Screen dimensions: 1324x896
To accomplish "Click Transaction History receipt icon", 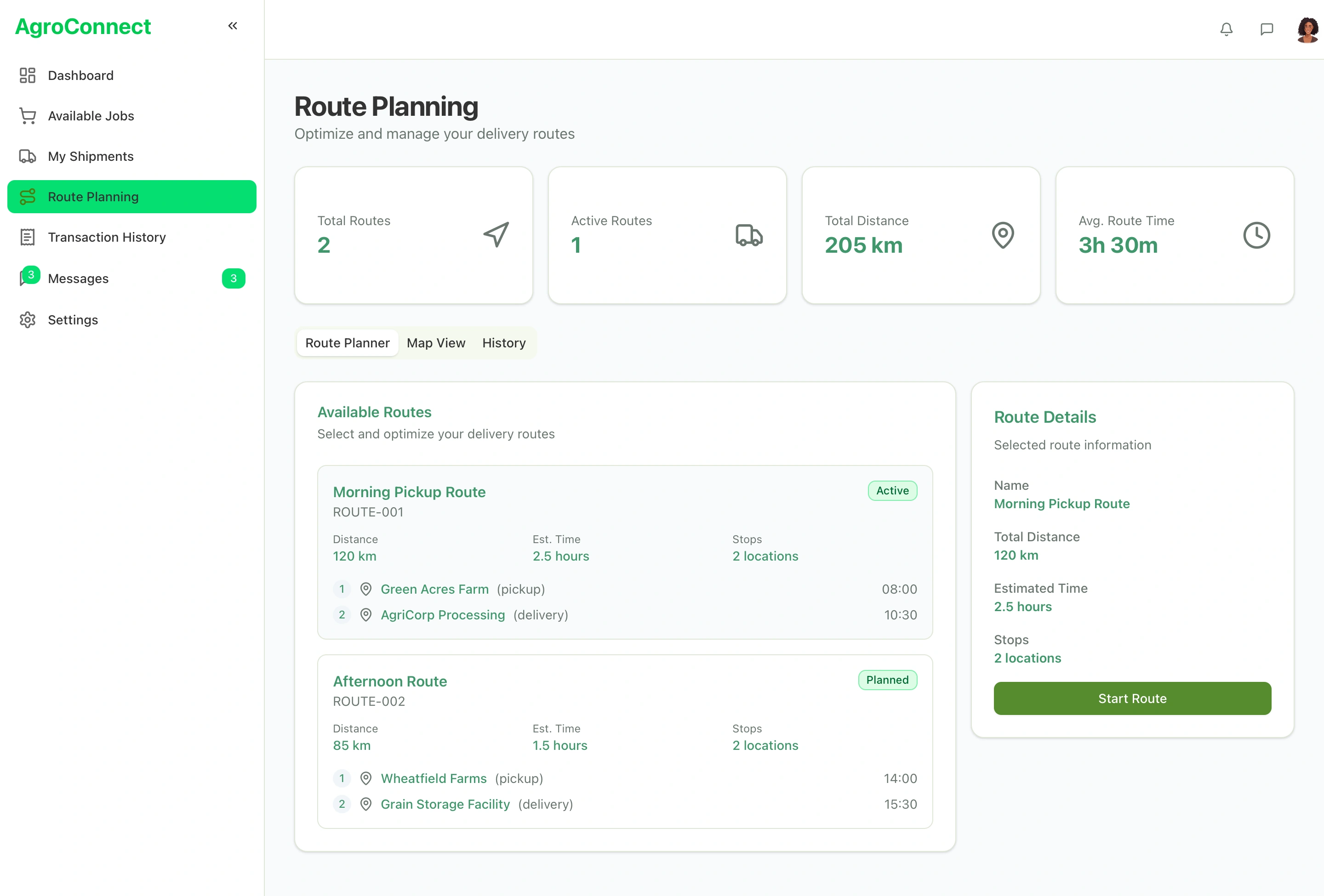I will pyautogui.click(x=27, y=237).
